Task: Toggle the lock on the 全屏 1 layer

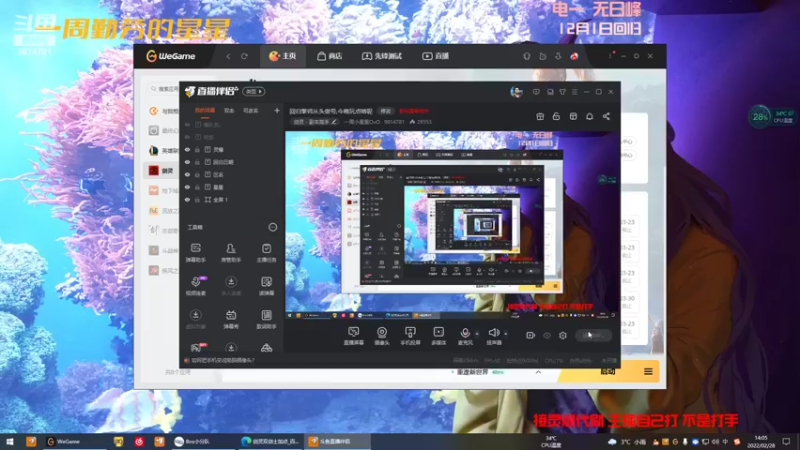Action: [x=197, y=199]
